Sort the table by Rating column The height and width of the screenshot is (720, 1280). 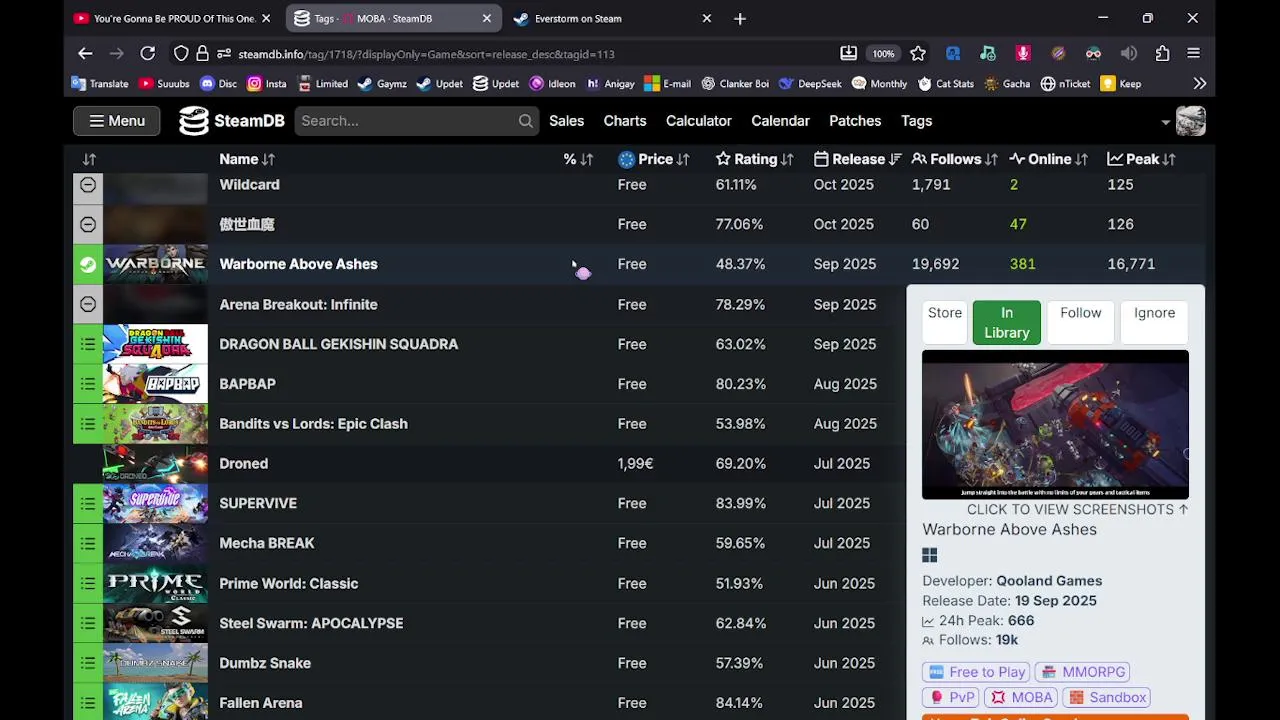pyautogui.click(x=755, y=159)
